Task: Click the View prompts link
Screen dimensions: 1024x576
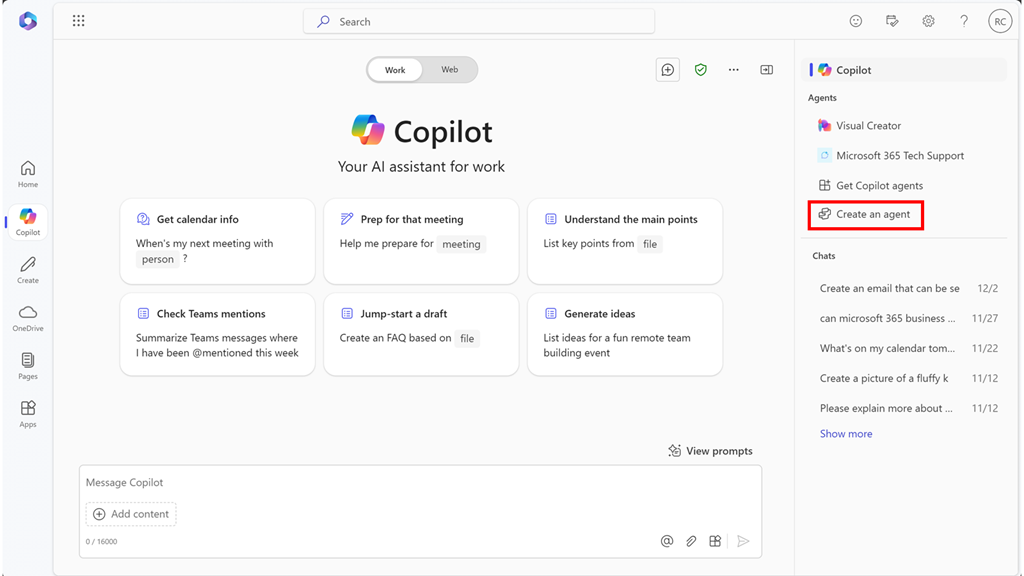Action: coord(710,451)
